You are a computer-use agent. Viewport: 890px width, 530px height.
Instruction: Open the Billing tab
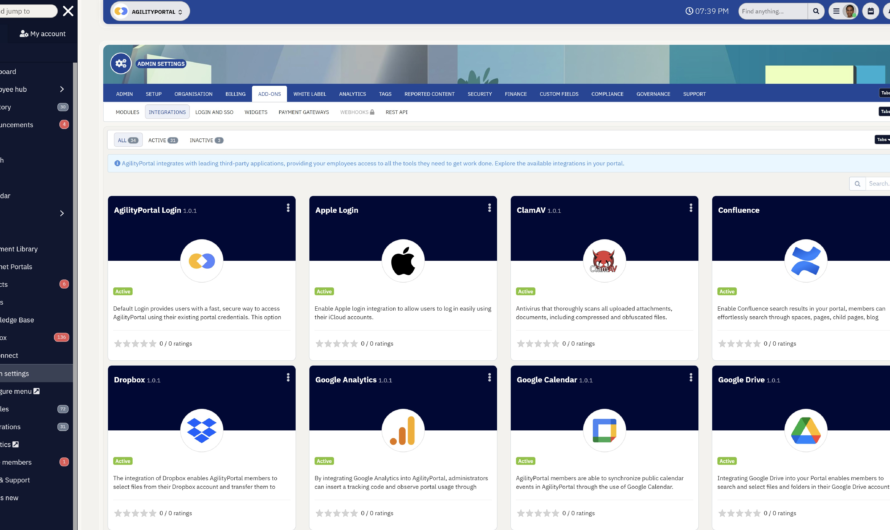(236, 94)
